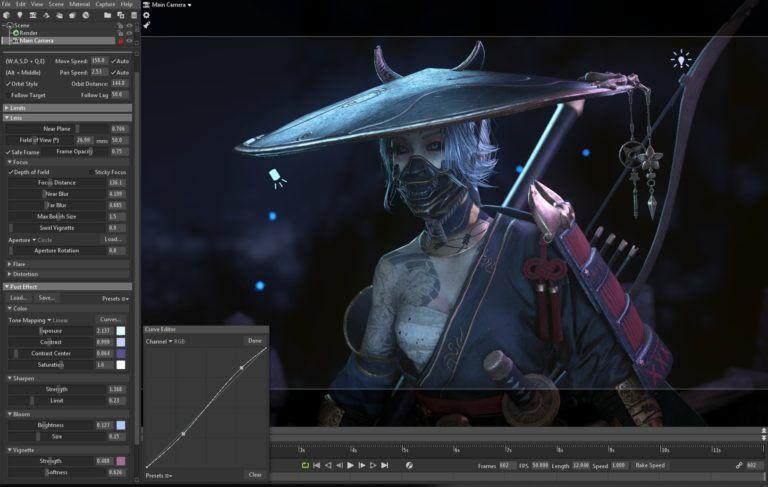Toggle the green loop playback button
Image resolution: width=768 pixels, height=487 pixels.
point(305,465)
